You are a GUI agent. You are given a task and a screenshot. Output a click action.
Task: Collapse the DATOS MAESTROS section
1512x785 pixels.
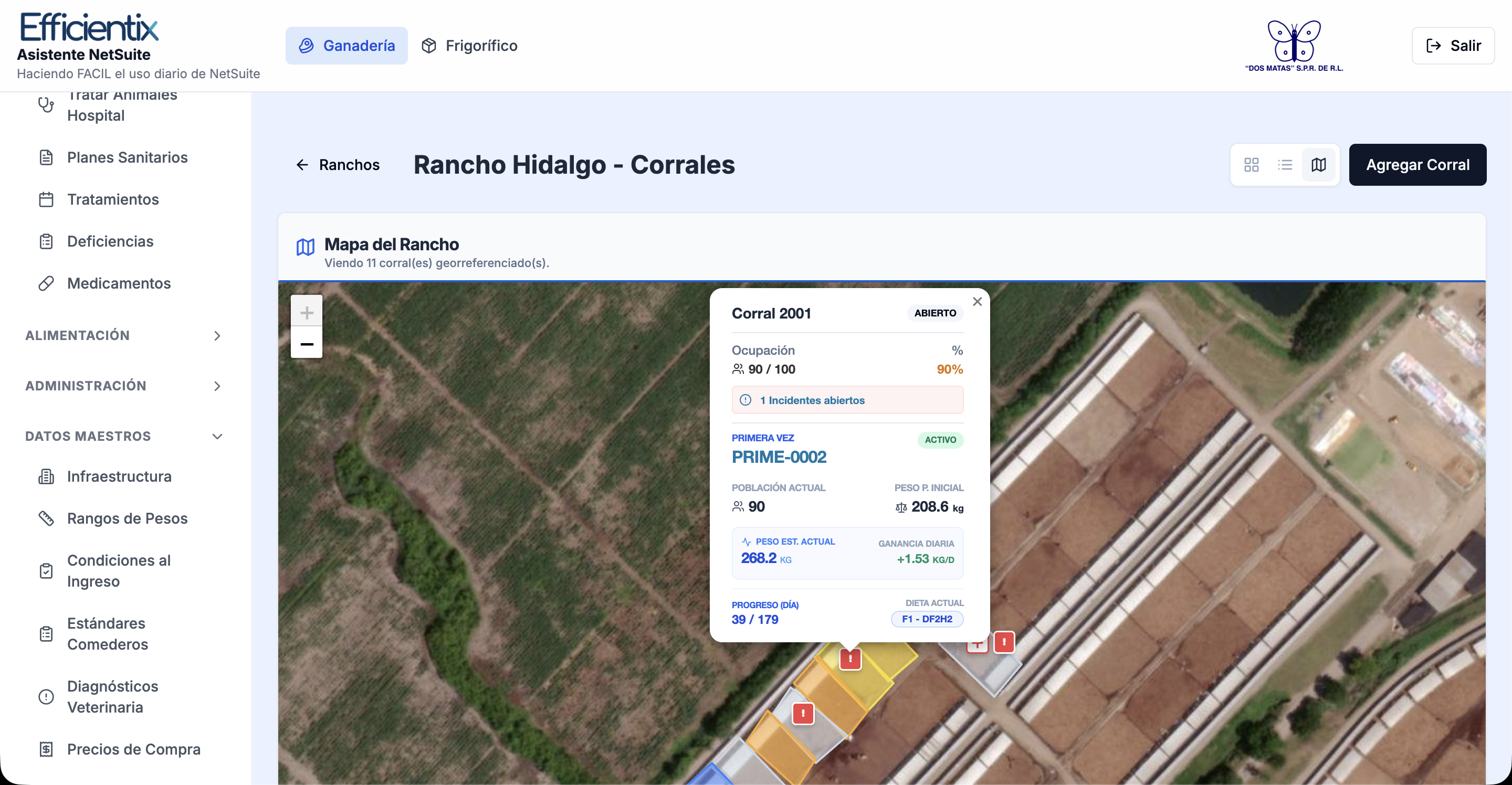coord(124,437)
